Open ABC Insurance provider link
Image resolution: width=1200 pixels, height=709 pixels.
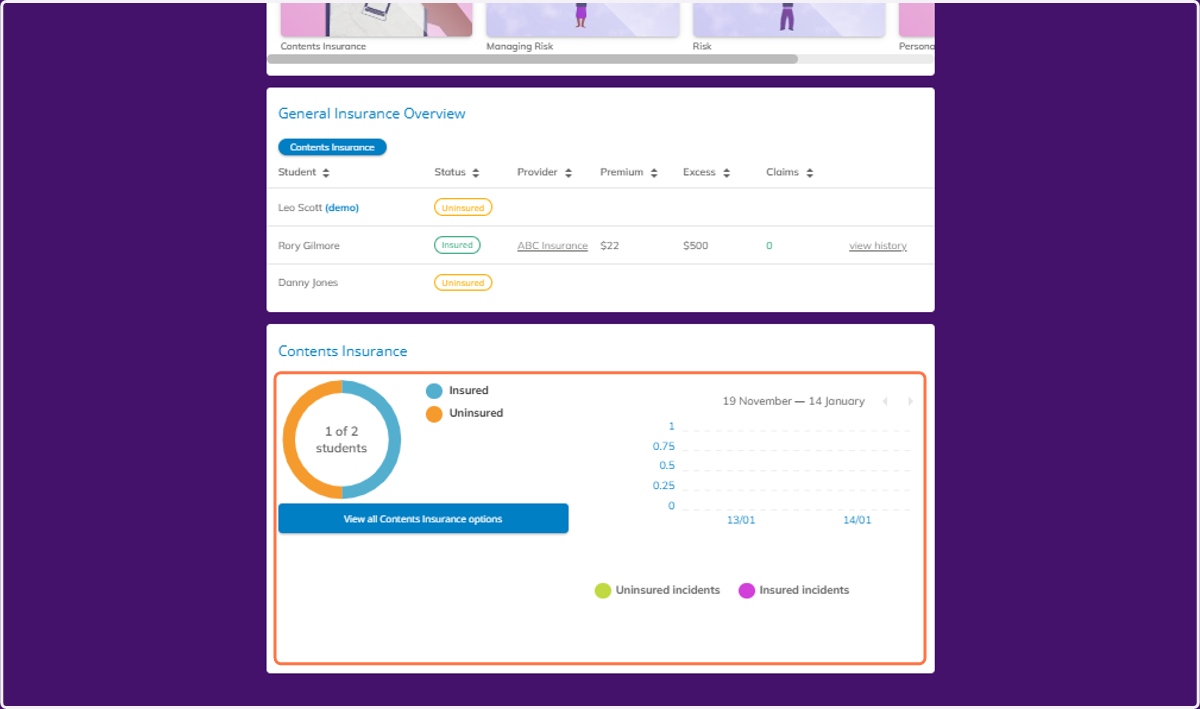pyautogui.click(x=552, y=245)
